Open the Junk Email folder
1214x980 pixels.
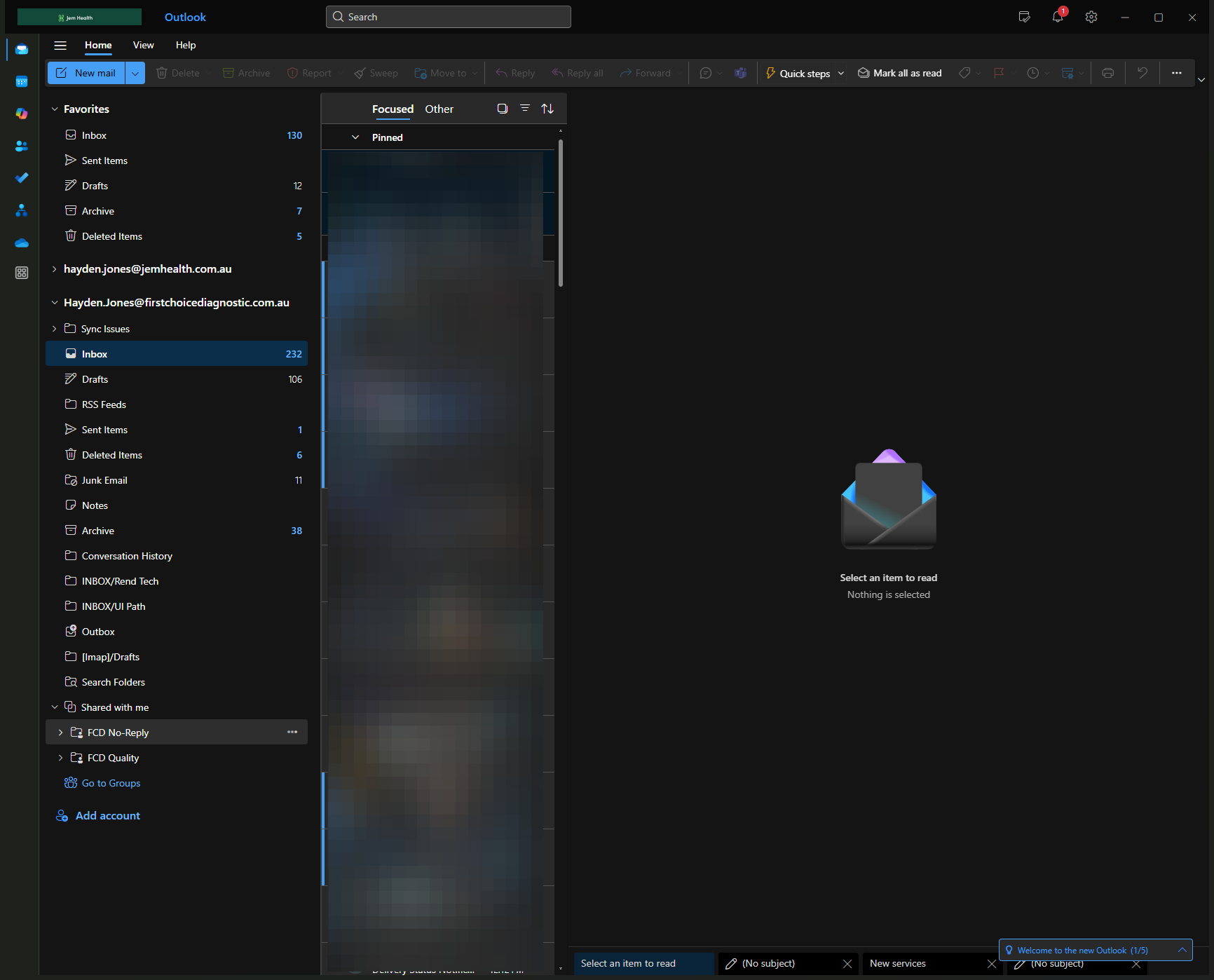pos(177,480)
